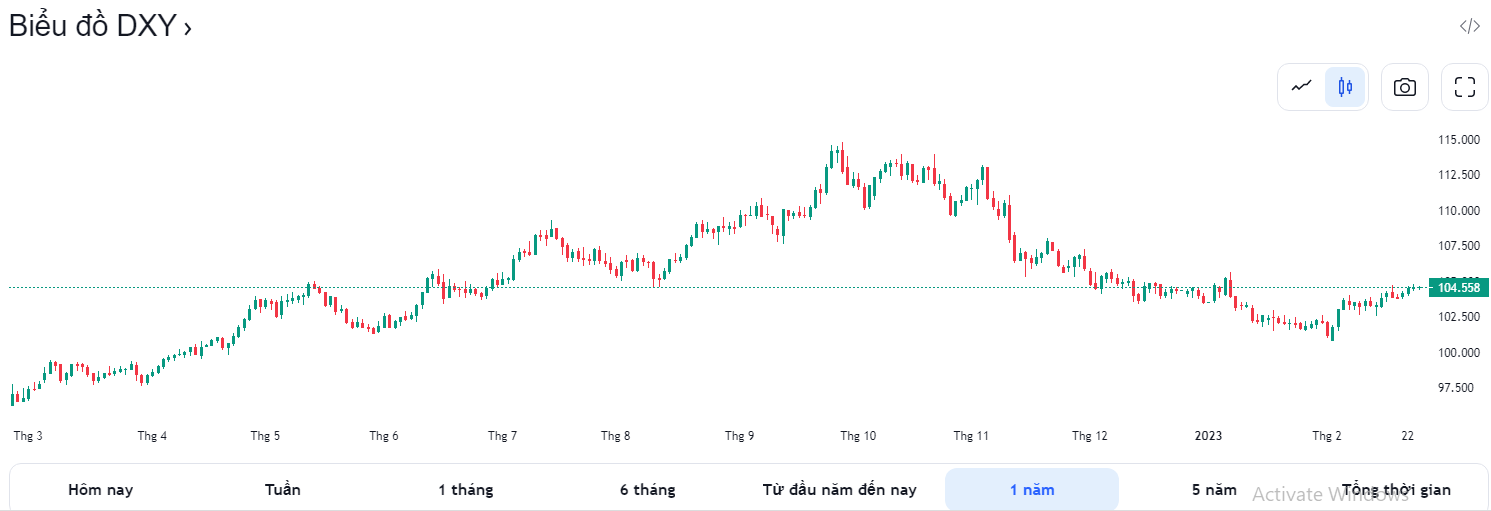Click the Thg 10 date axis label
This screenshot has height=511, width=1491.
click(858, 436)
